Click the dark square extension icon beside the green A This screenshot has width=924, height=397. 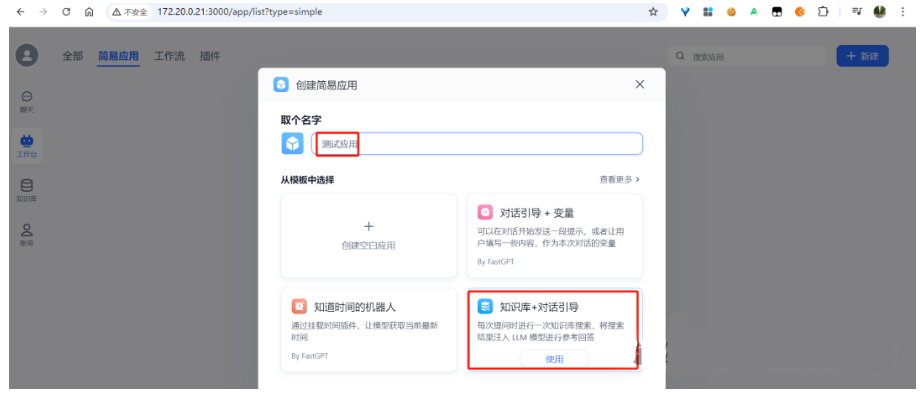[x=777, y=12]
